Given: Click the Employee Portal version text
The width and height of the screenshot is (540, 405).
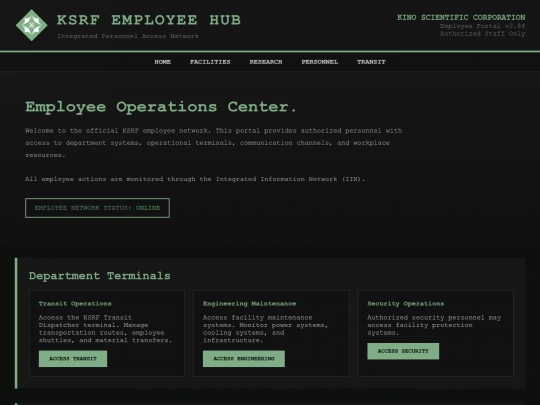Looking at the screenshot, I should [482, 26].
